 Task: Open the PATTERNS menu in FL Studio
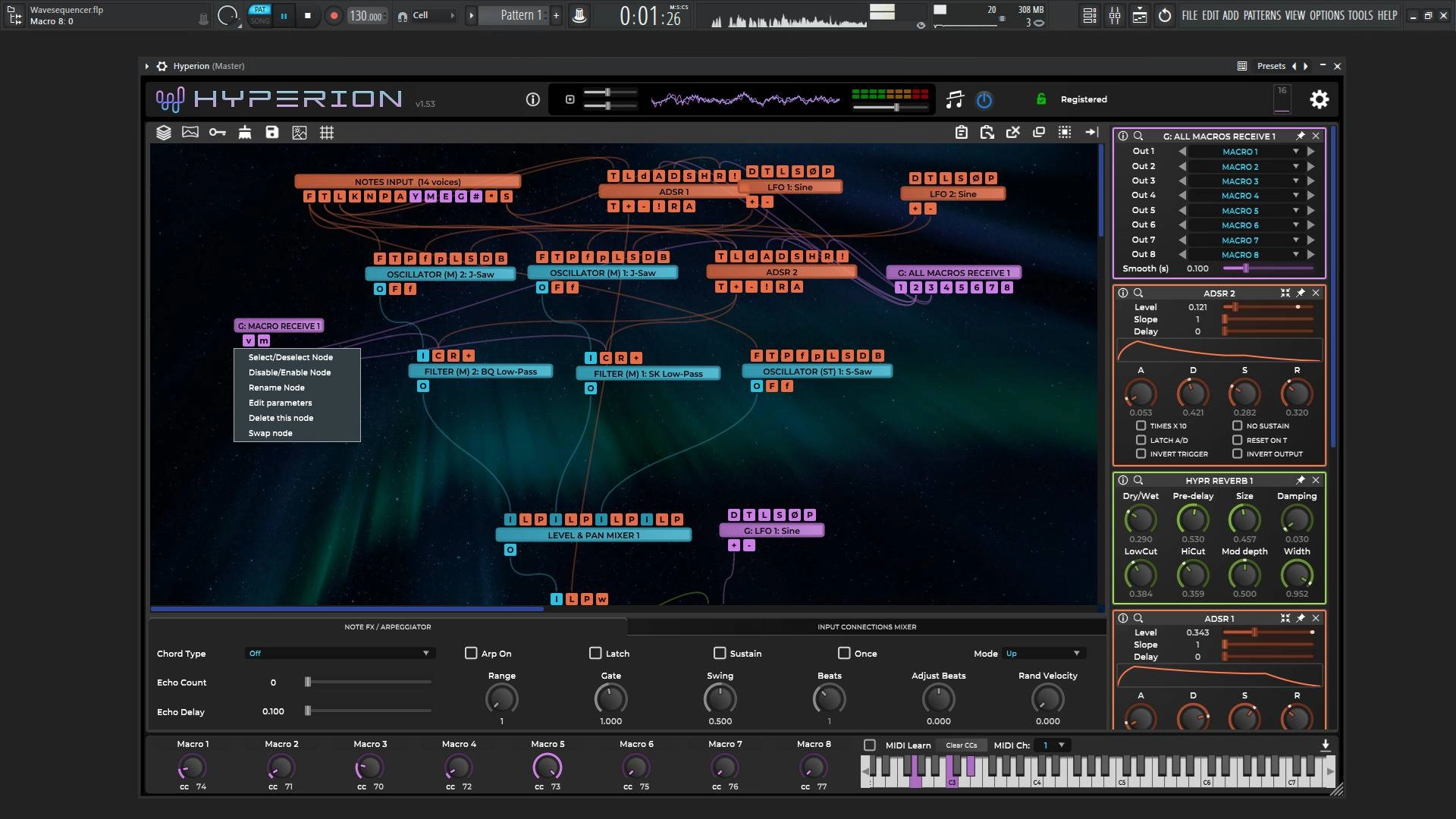(x=1262, y=15)
